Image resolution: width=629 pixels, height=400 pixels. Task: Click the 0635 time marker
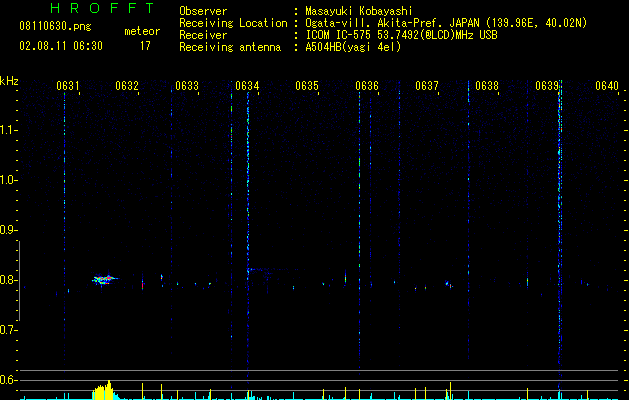click(307, 86)
